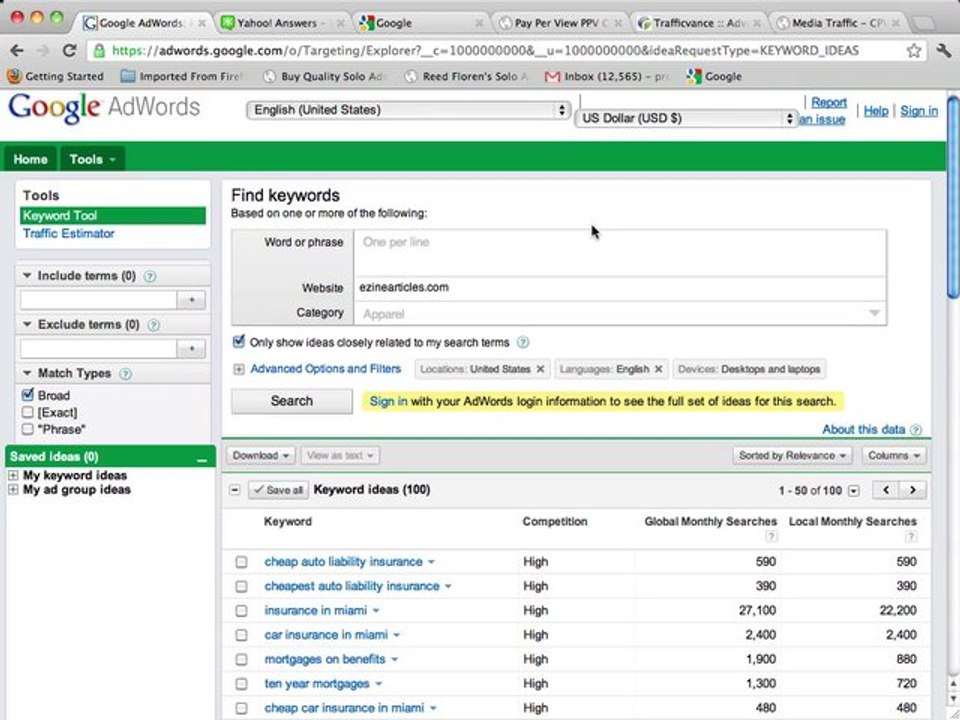
Task: Open the Tools menu in green bar
Action: pos(92,159)
